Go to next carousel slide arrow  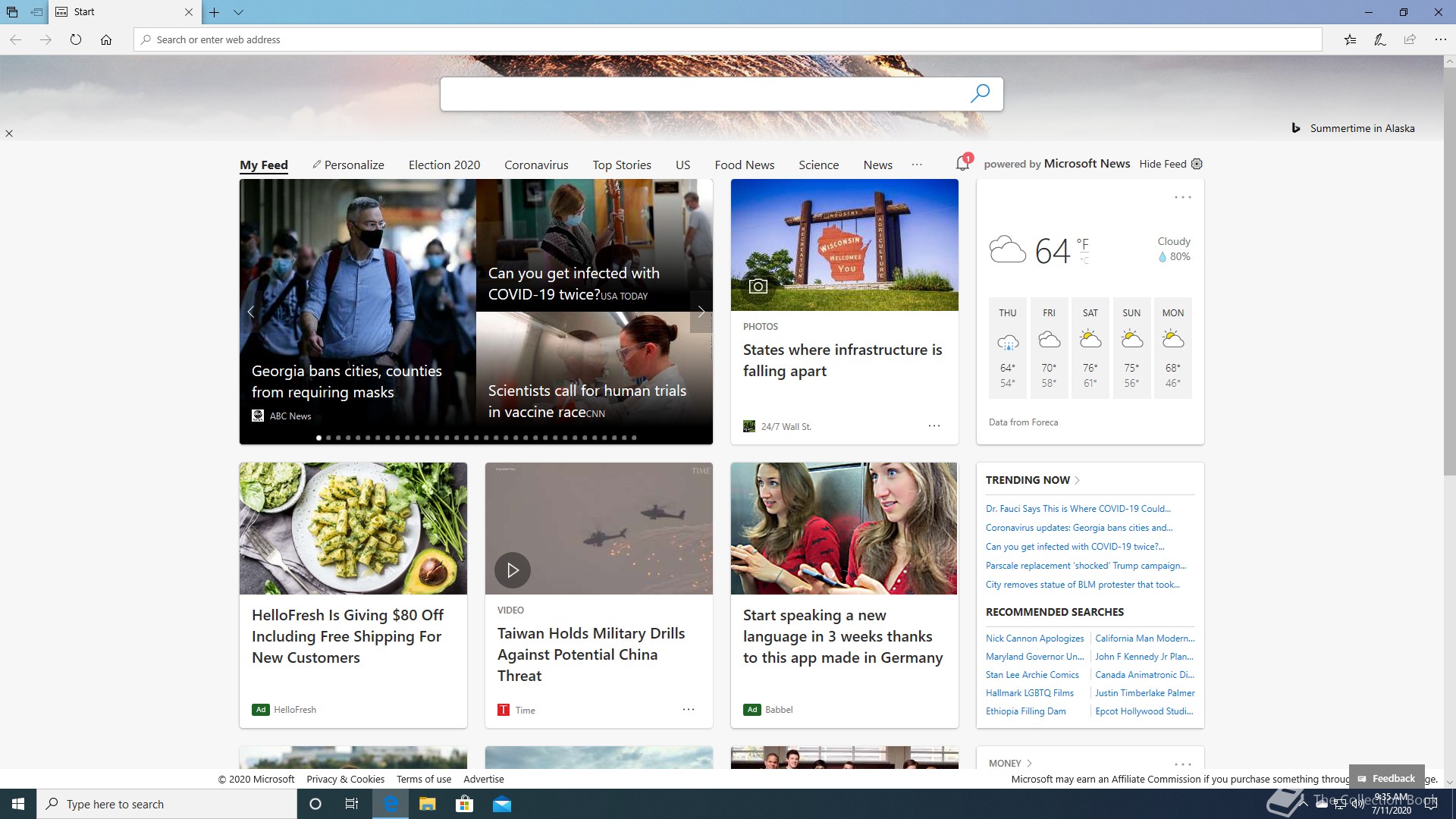point(701,312)
